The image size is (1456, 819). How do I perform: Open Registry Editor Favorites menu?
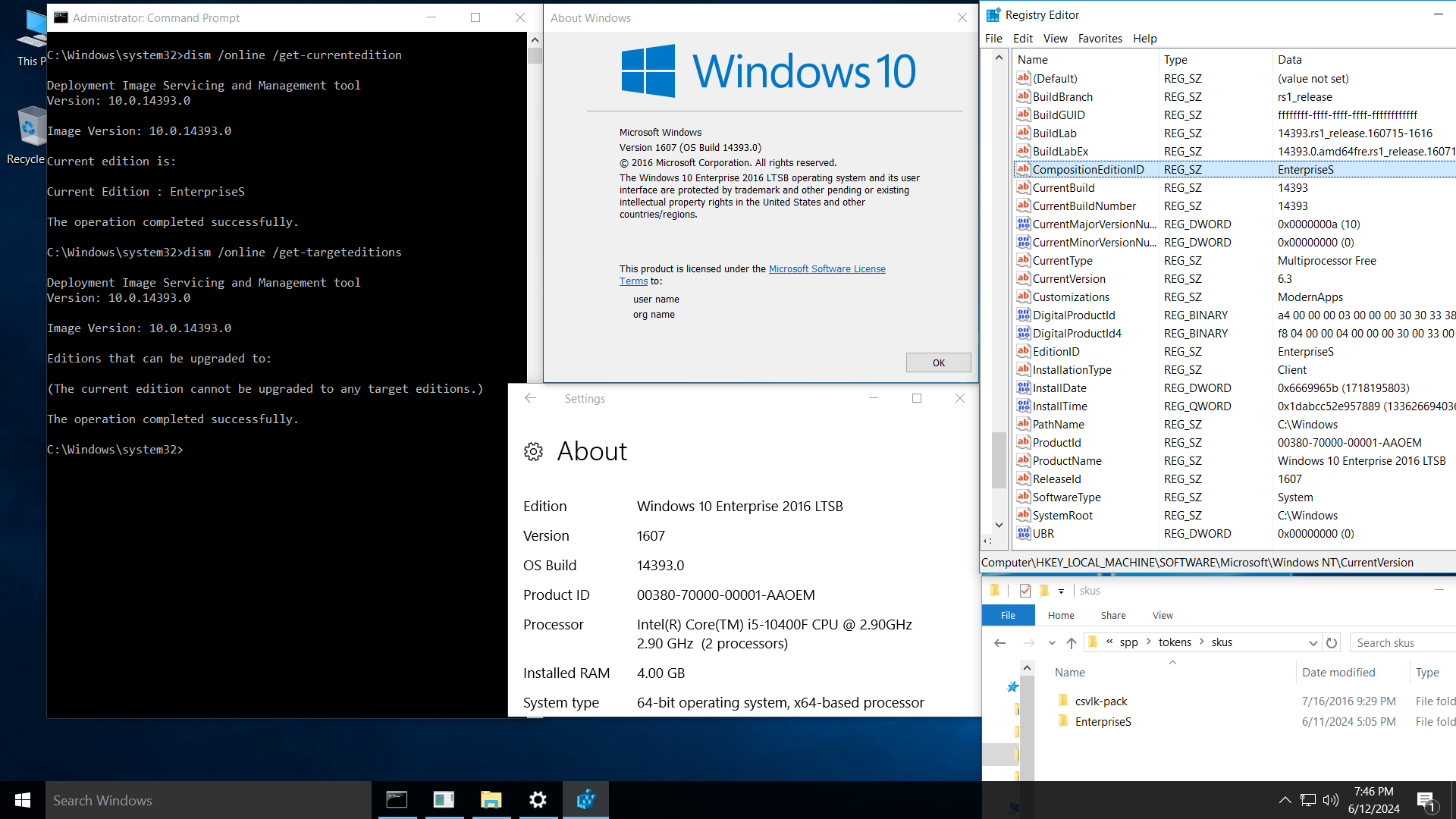[1100, 39]
